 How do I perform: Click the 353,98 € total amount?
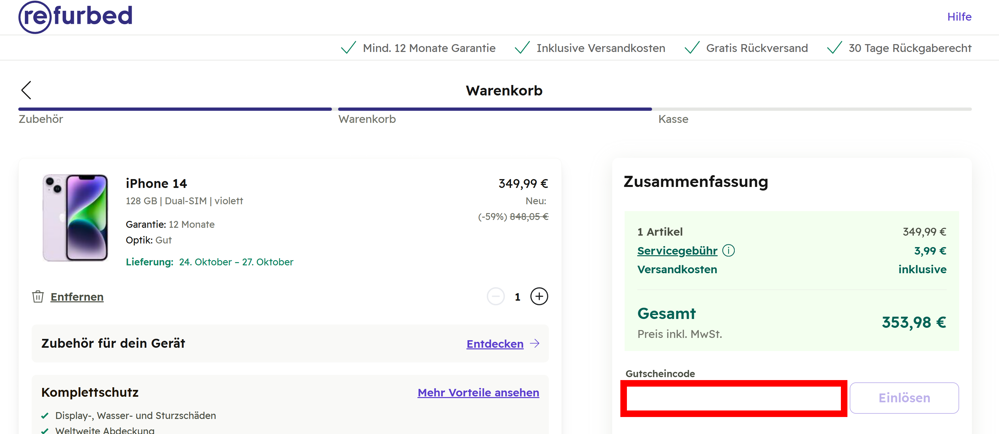(x=914, y=322)
